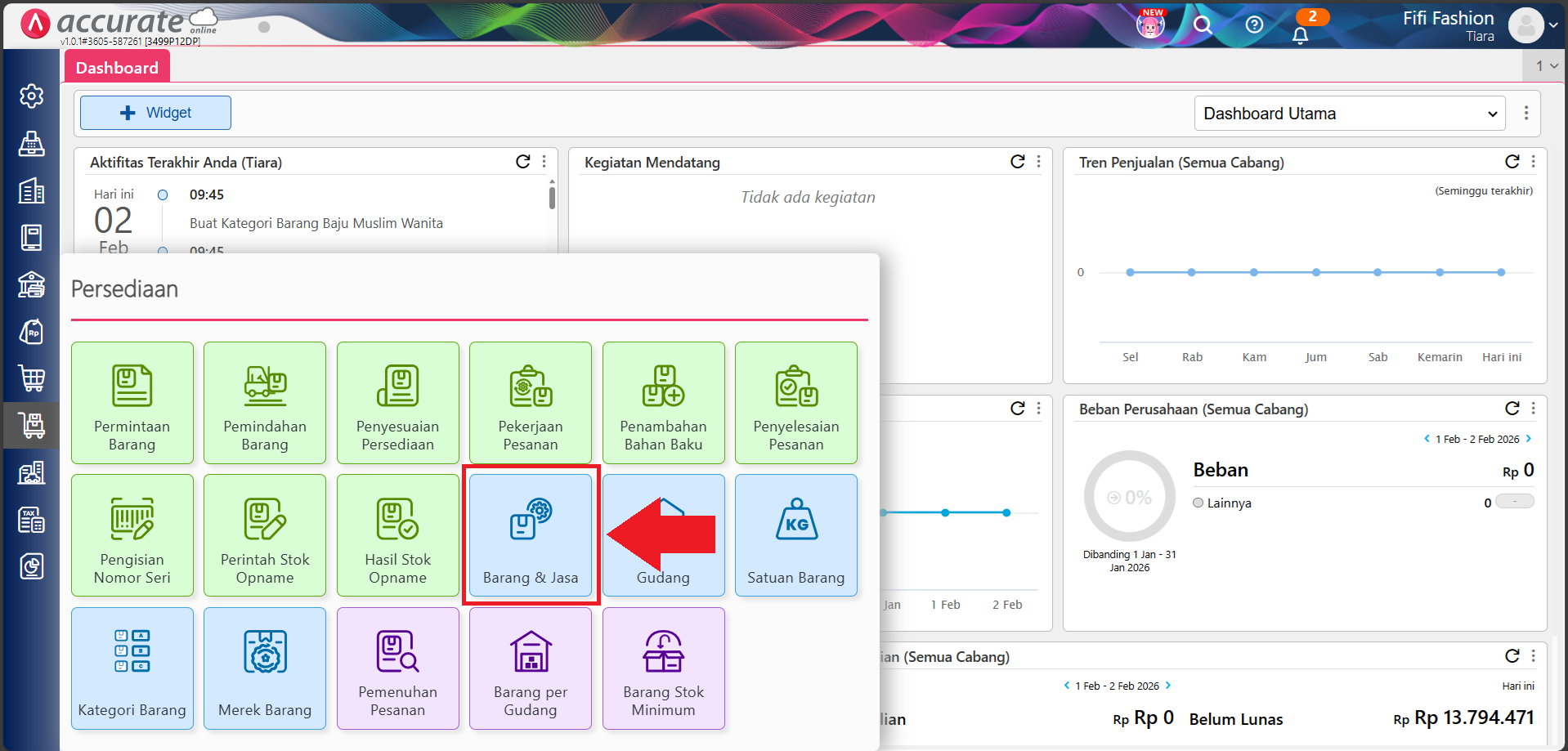
Task: Open settings gear in left sidebar
Action: coord(31,96)
